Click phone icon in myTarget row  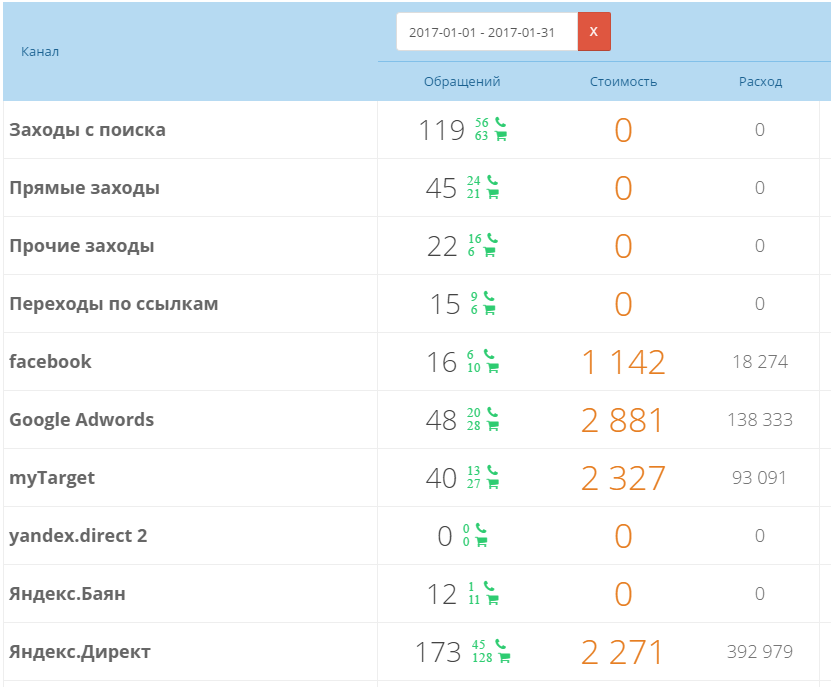point(492,470)
